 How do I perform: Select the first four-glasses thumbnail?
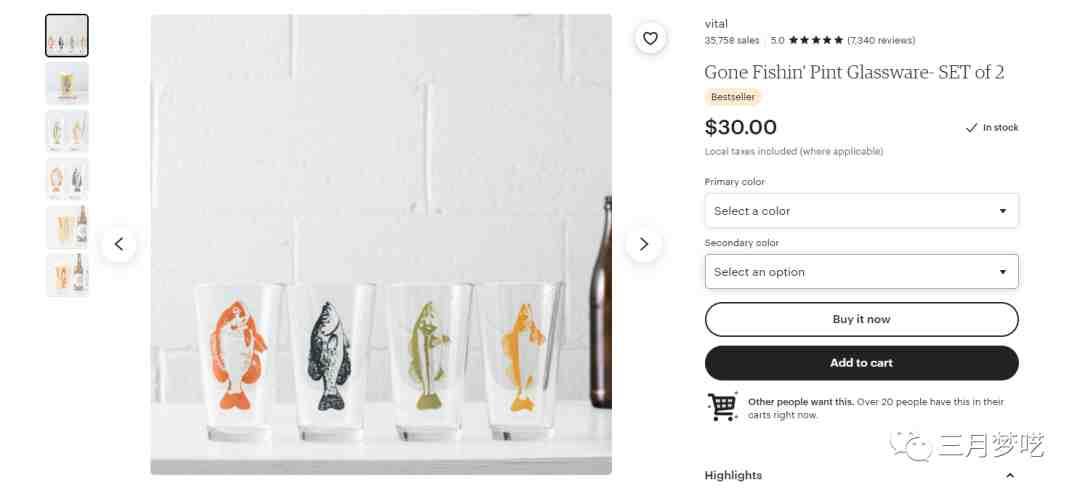click(x=67, y=36)
